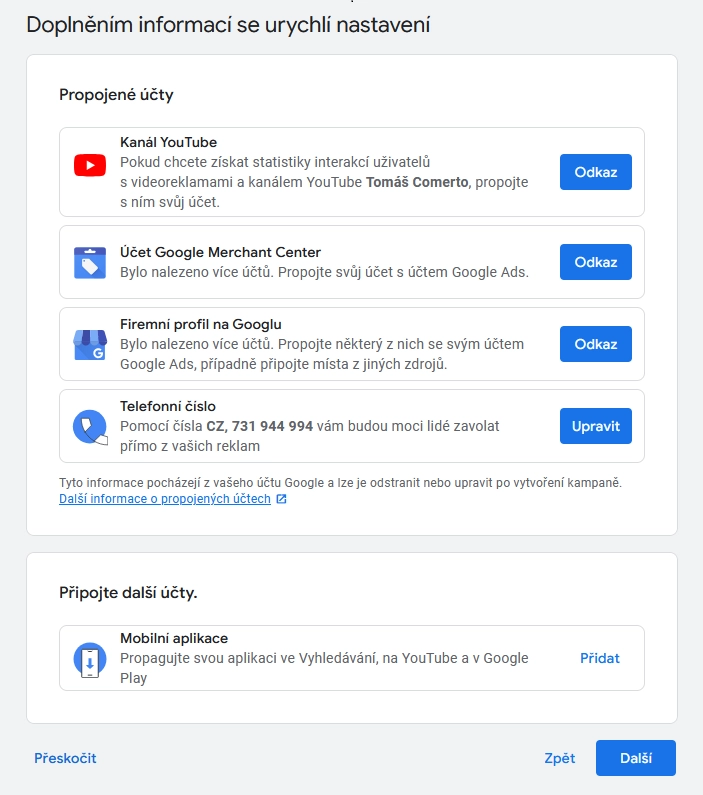Click the Firemní profil na Googlu heading
The width and height of the screenshot is (703, 795).
201,324
